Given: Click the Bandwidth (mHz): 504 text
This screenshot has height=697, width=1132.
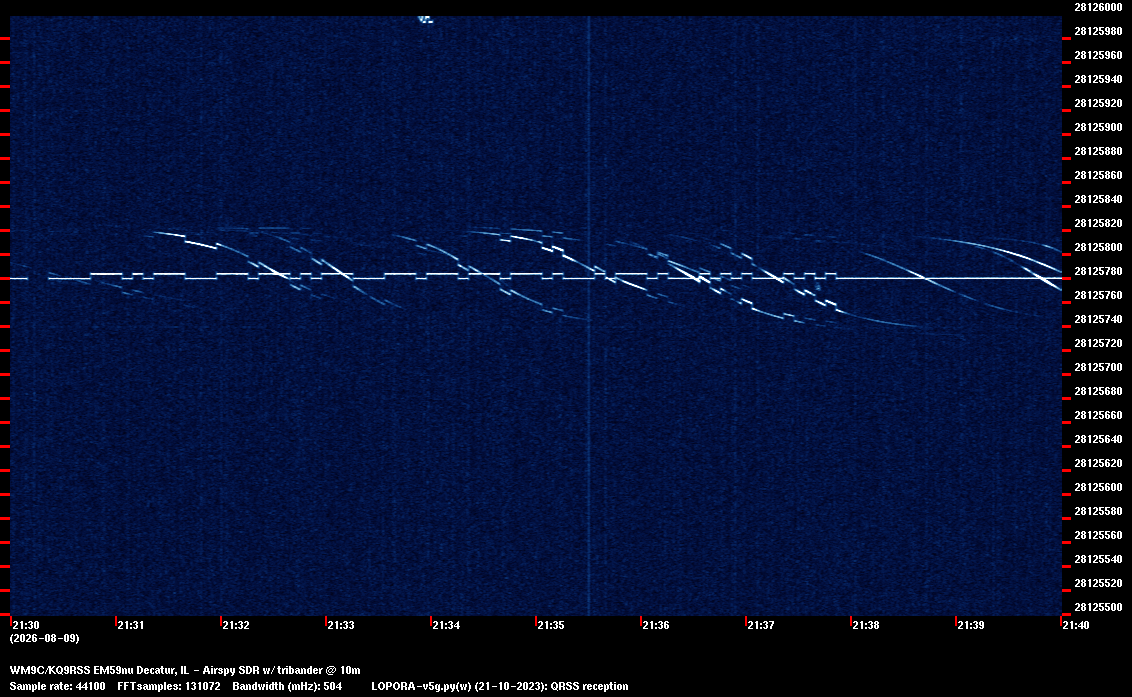Looking at the screenshot, I should pos(287,686).
